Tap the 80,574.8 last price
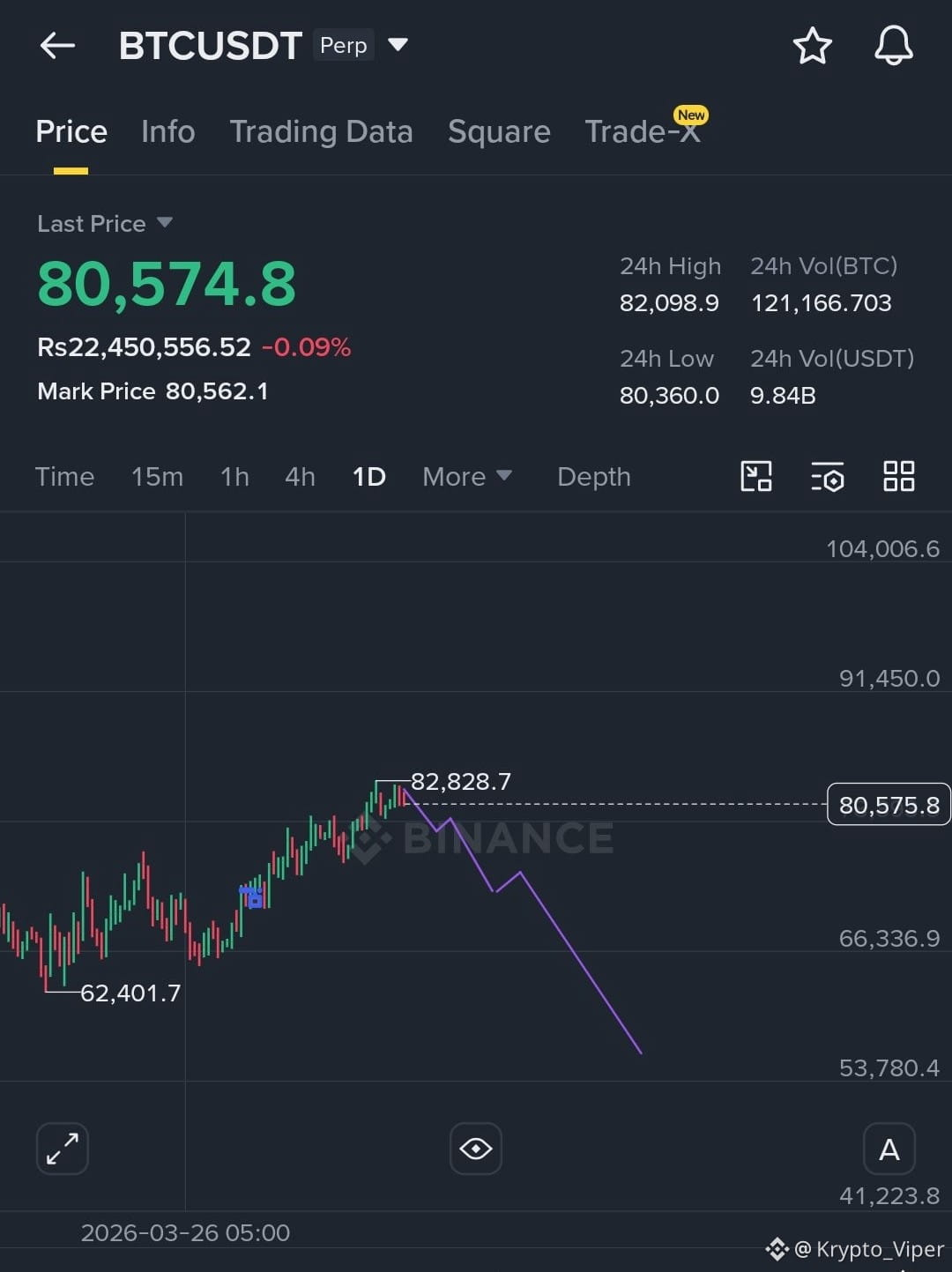 pyautogui.click(x=167, y=284)
